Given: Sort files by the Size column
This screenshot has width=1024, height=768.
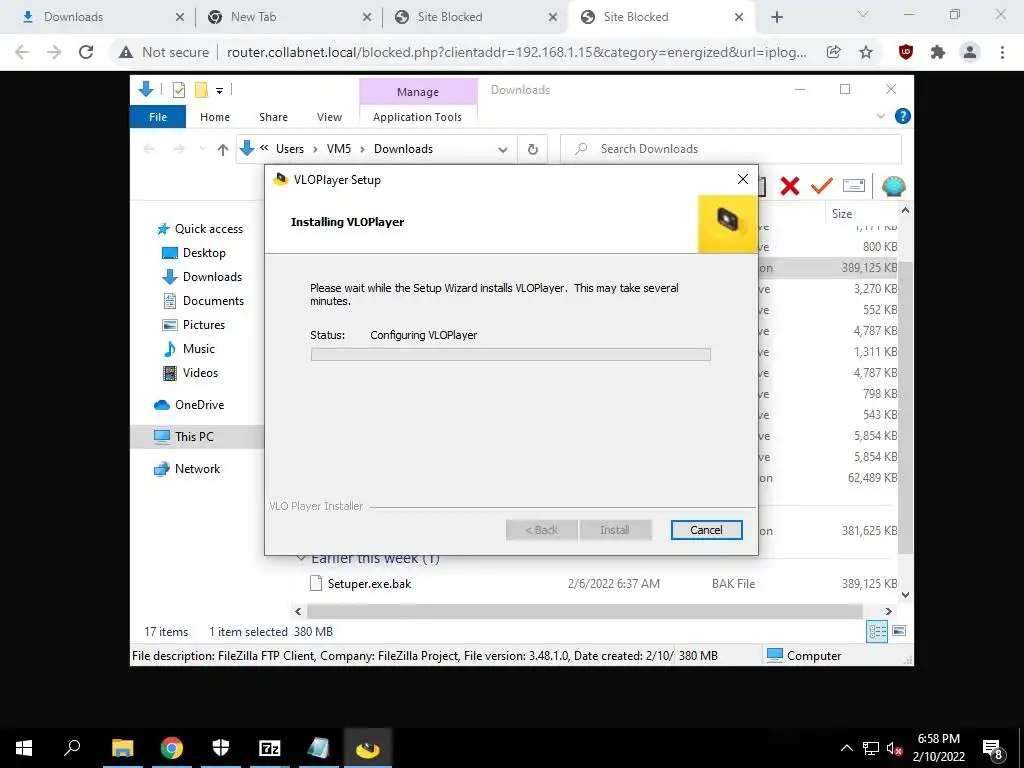Looking at the screenshot, I should (x=842, y=214).
